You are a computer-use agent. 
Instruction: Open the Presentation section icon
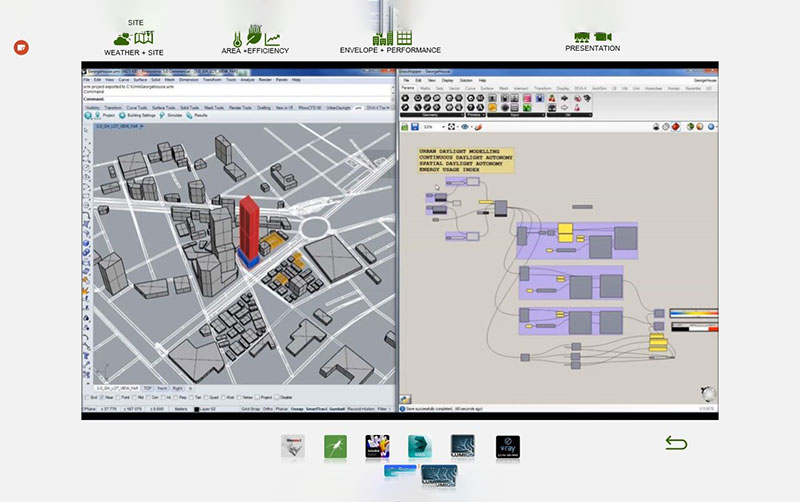click(x=592, y=36)
